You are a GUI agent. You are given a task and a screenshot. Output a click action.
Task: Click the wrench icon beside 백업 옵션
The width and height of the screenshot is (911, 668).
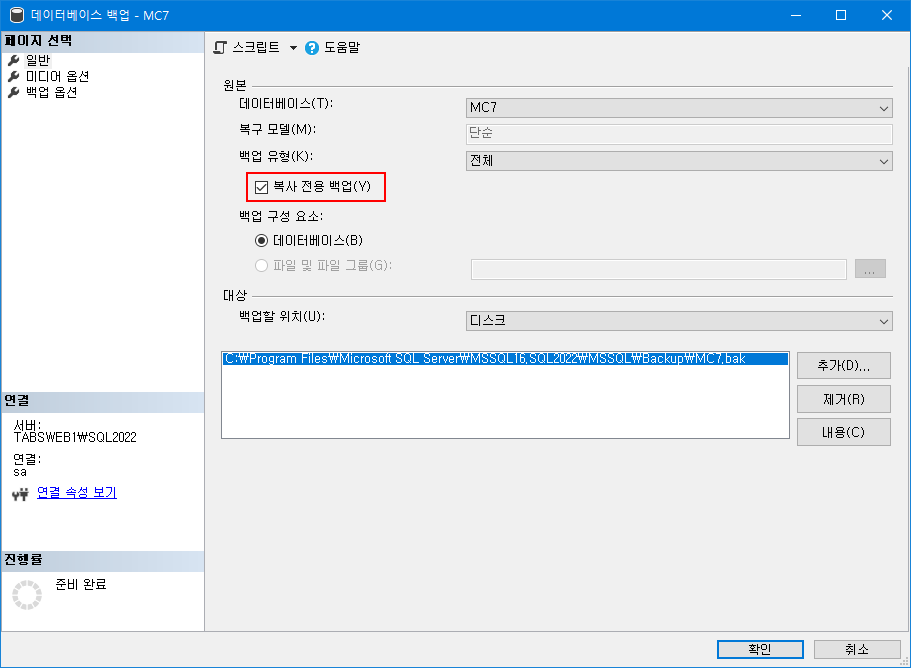pyautogui.click(x=14, y=92)
